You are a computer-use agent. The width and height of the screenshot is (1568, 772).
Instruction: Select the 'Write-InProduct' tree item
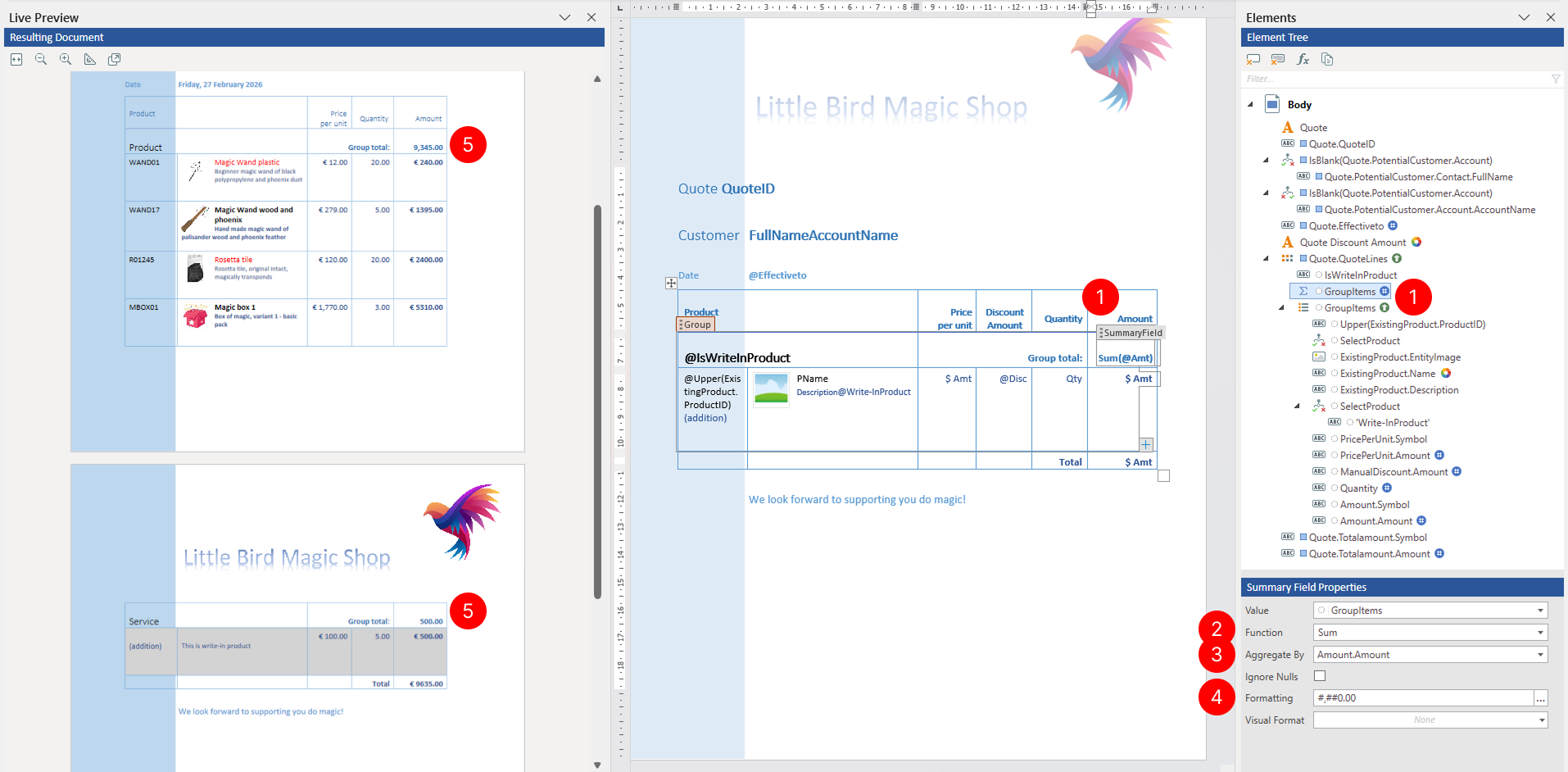[x=1393, y=422]
